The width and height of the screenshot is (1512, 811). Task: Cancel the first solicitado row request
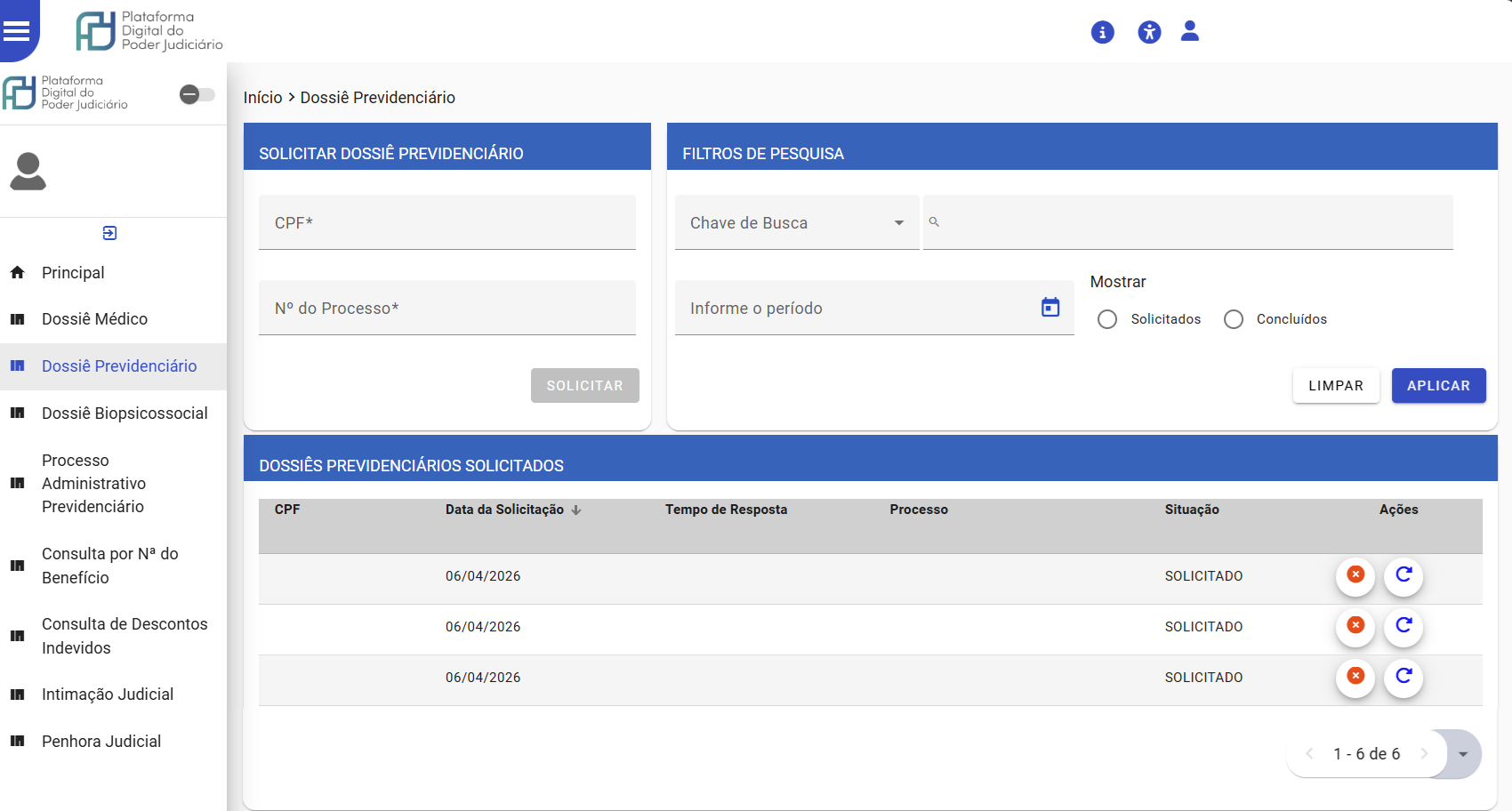[1355, 575]
